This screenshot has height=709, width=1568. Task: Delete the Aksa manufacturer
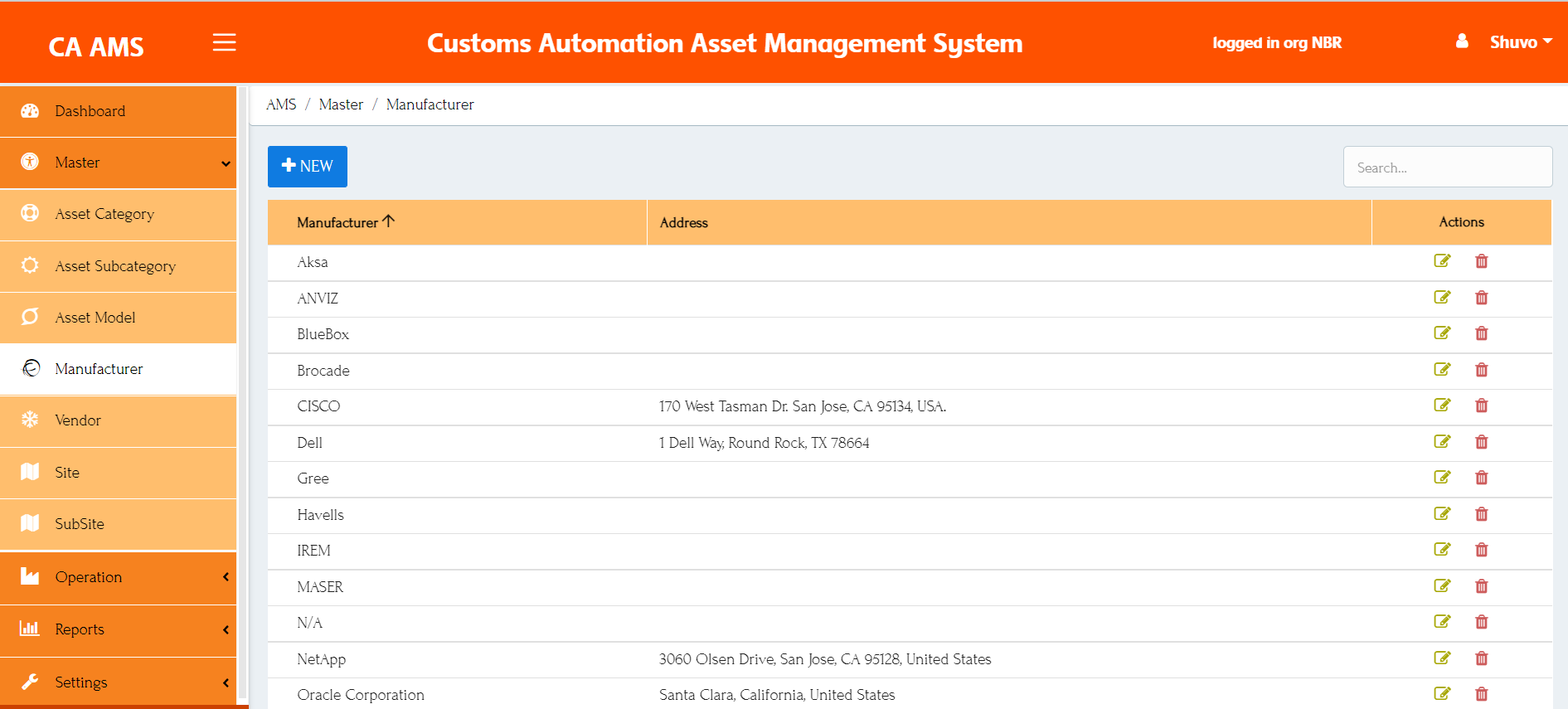1482,261
